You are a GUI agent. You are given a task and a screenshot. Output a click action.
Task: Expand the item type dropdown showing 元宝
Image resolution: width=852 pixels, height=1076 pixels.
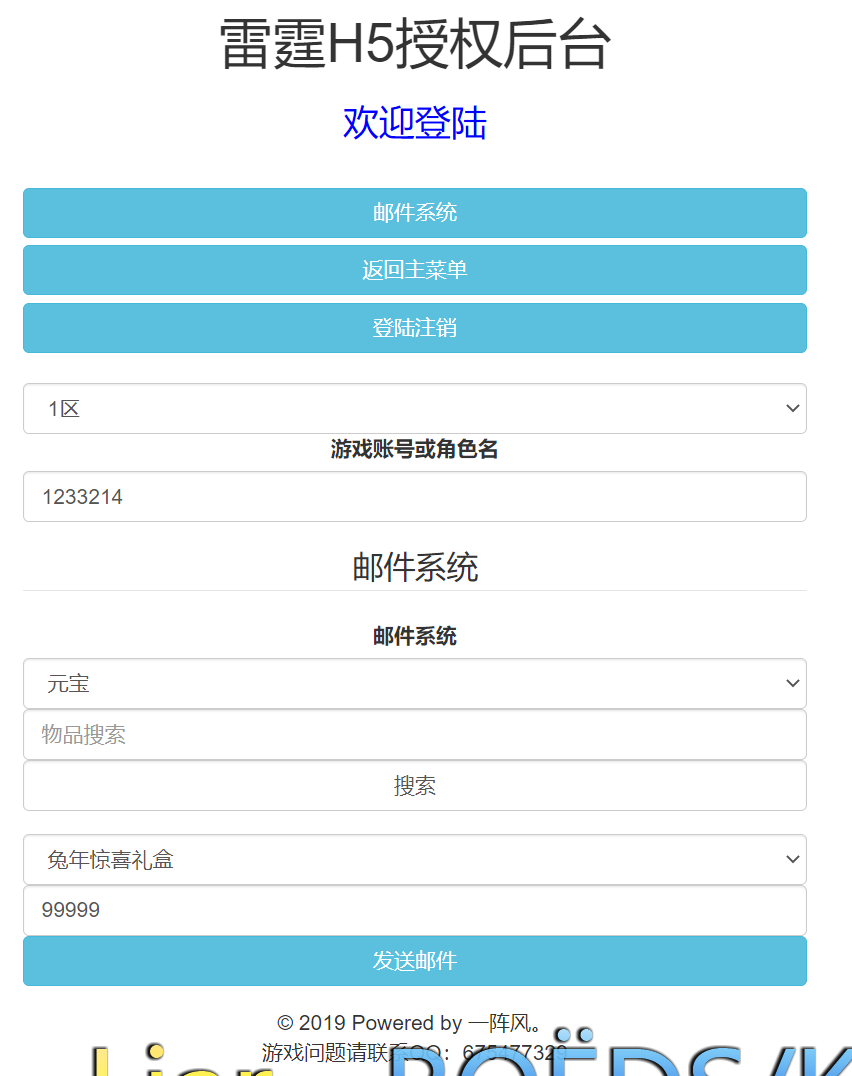(414, 683)
